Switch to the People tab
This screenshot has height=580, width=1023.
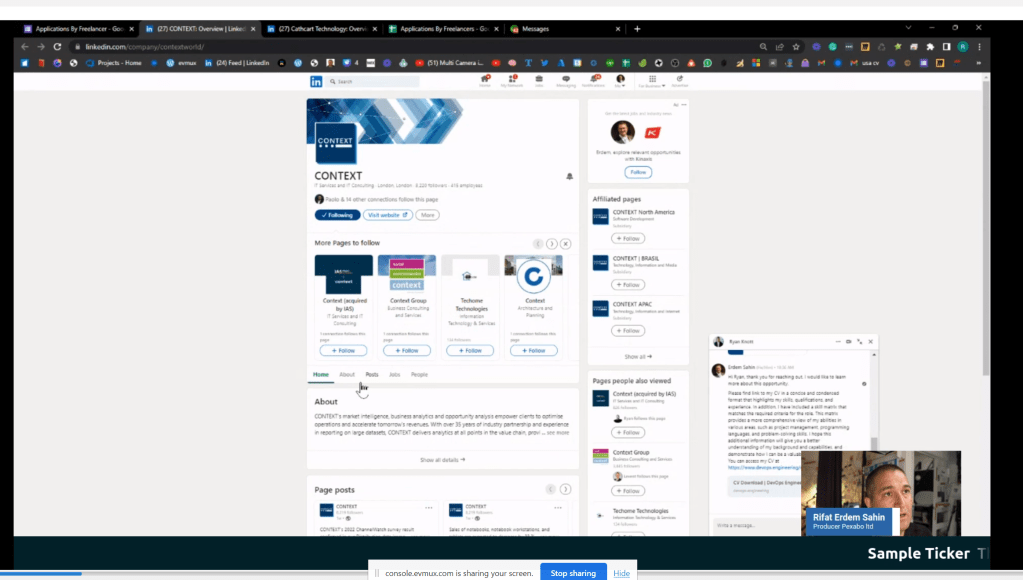420,374
